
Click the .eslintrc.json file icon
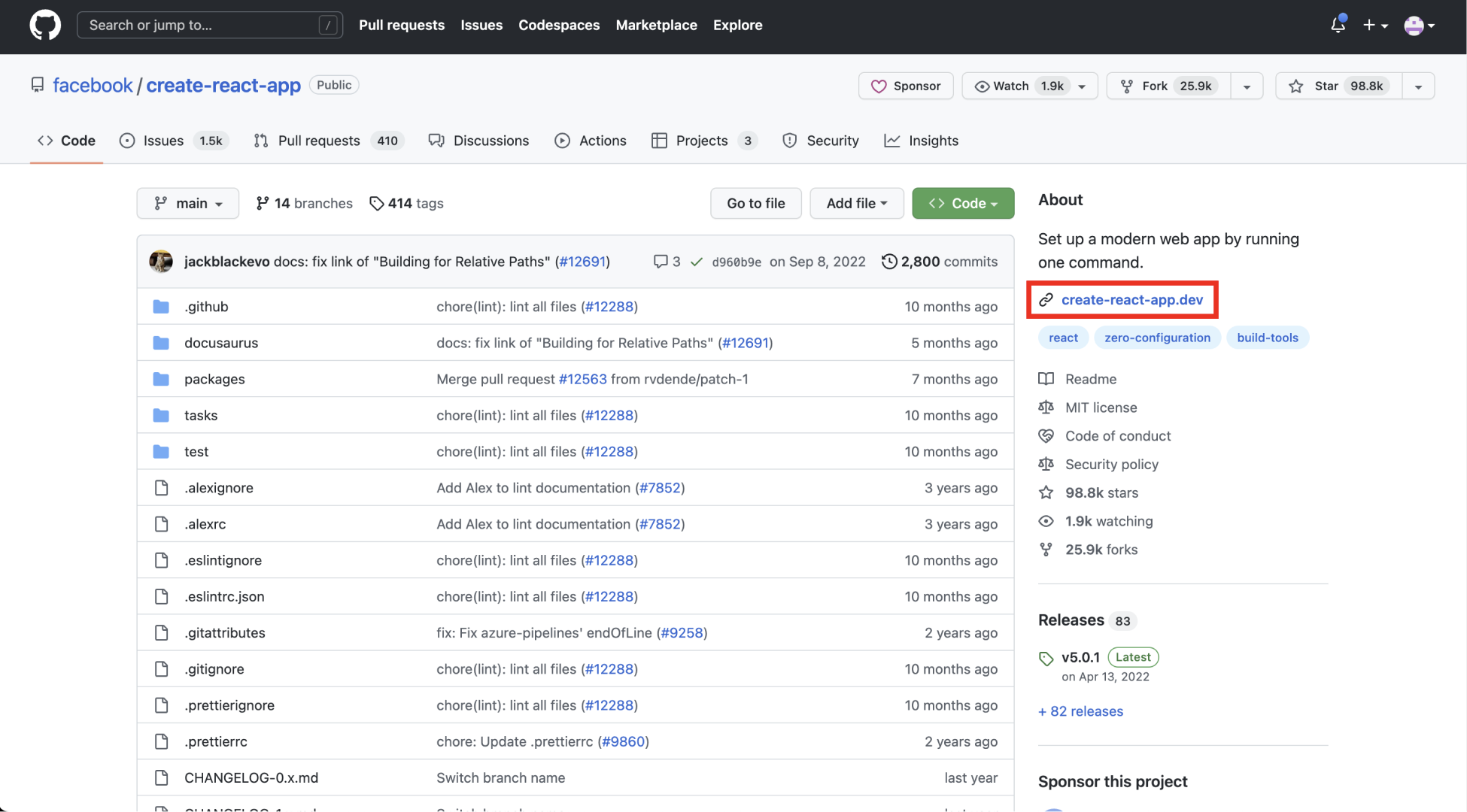click(x=161, y=596)
